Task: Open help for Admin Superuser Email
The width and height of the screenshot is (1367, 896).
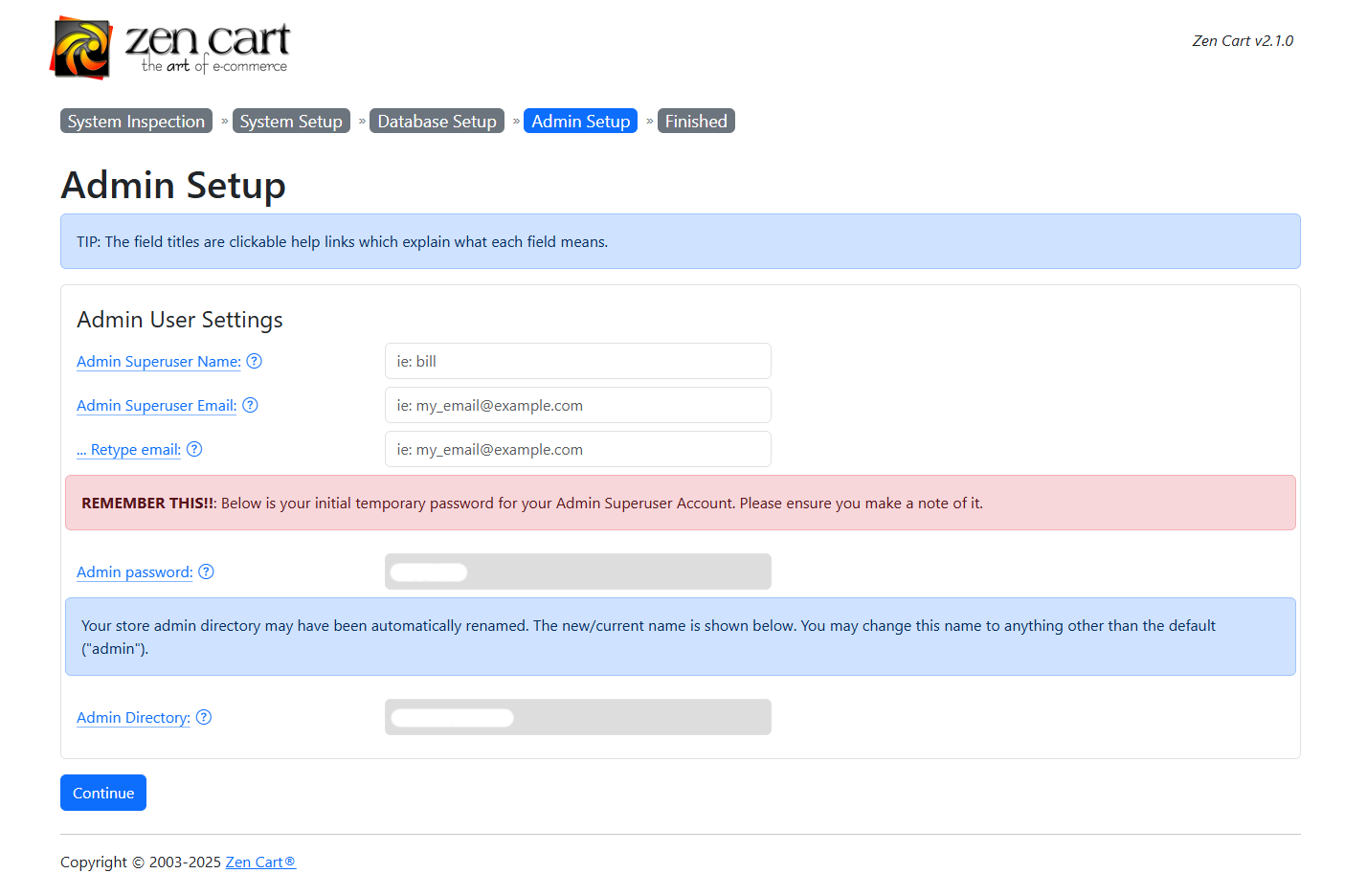Action: pos(250,405)
